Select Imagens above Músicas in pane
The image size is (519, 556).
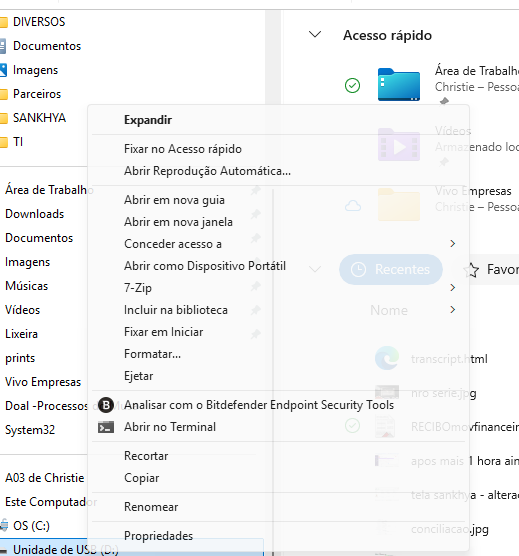pyautogui.click(x=28, y=262)
